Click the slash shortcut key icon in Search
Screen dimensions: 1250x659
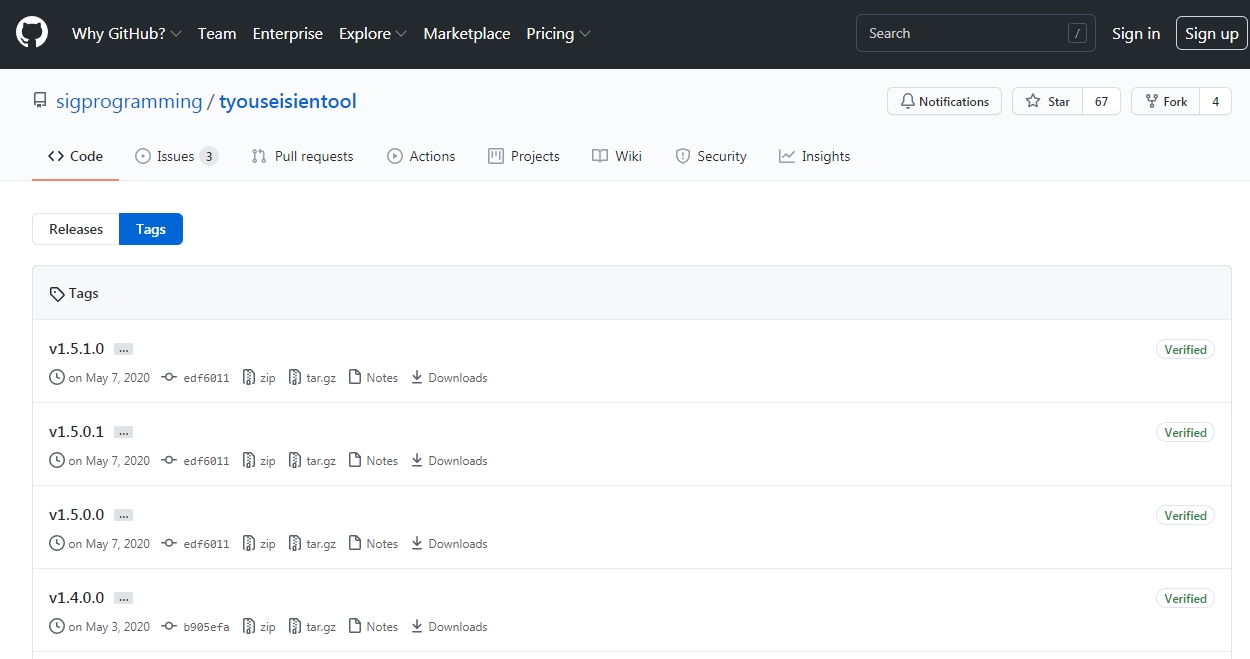point(1077,33)
